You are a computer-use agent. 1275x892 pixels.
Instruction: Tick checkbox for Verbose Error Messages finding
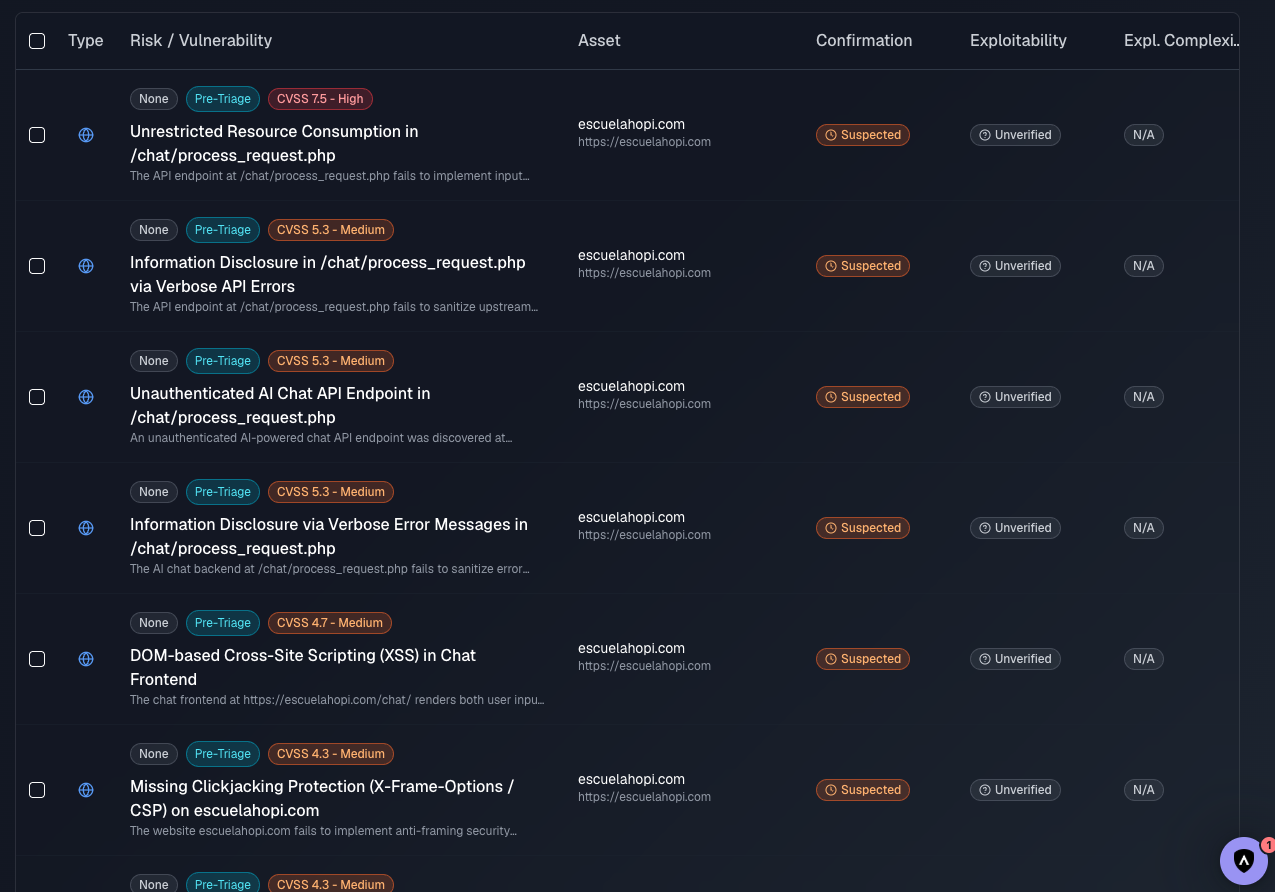[x=37, y=528]
